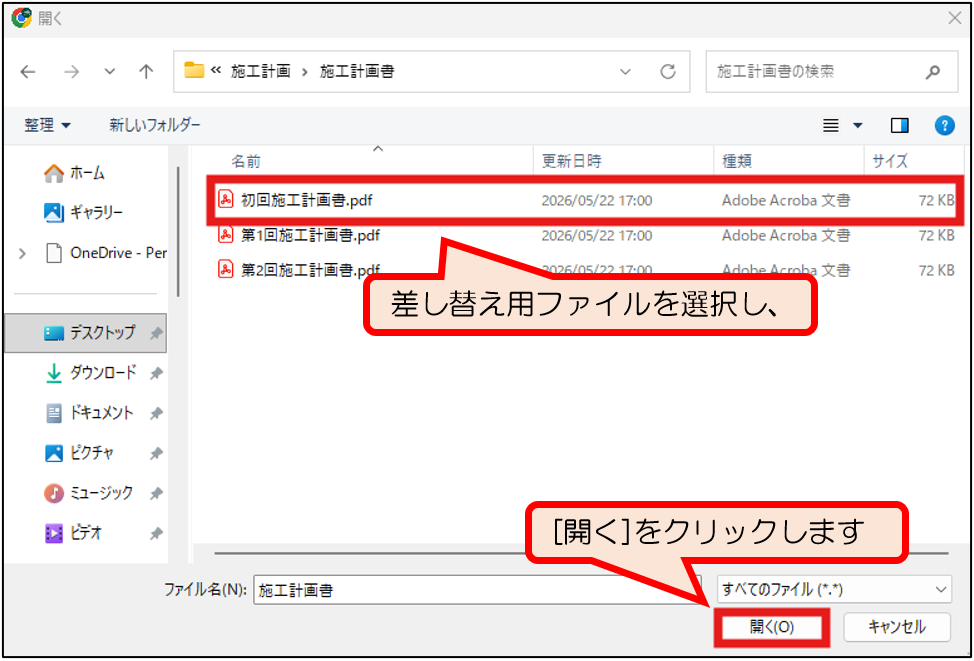Go forward with the right arrow

tap(72, 72)
